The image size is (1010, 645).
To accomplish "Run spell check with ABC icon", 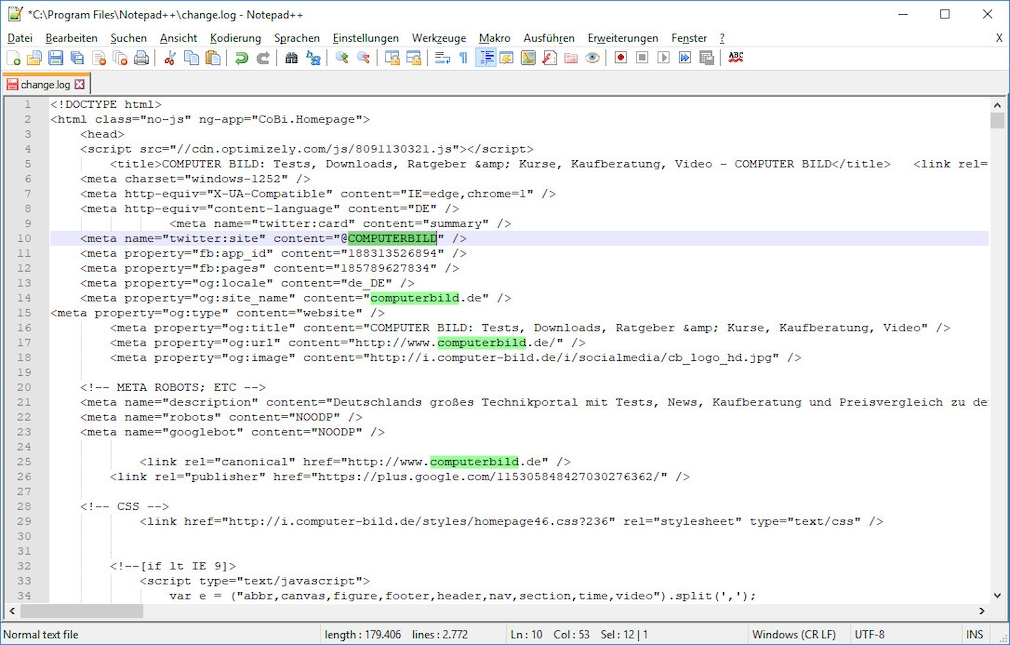I will point(735,58).
